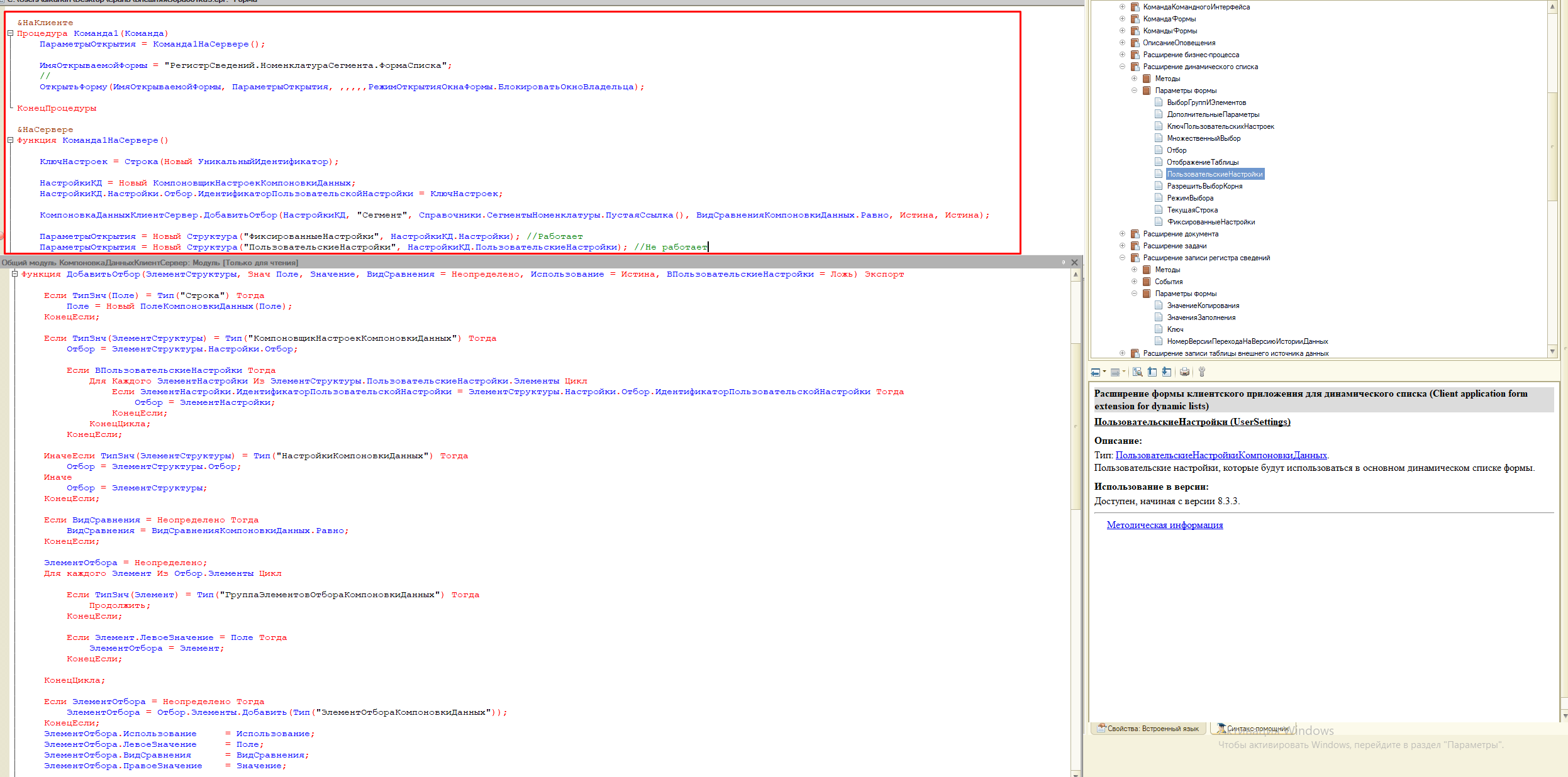
Task: Switch to Синтакс-помощник tab
Action: (1254, 729)
